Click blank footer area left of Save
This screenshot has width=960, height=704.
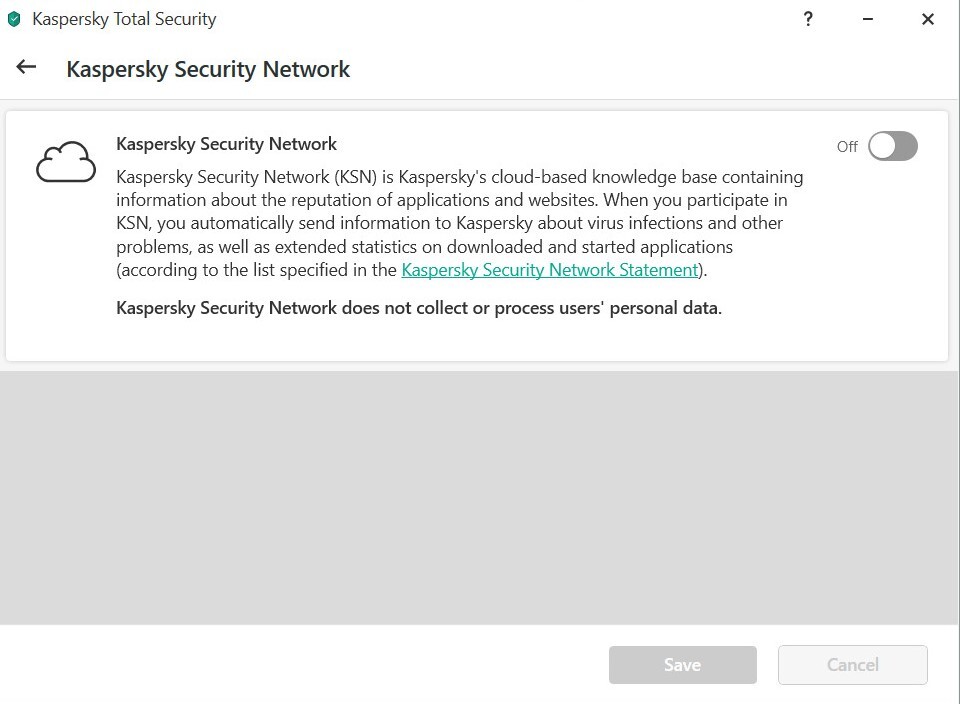[x=300, y=664]
